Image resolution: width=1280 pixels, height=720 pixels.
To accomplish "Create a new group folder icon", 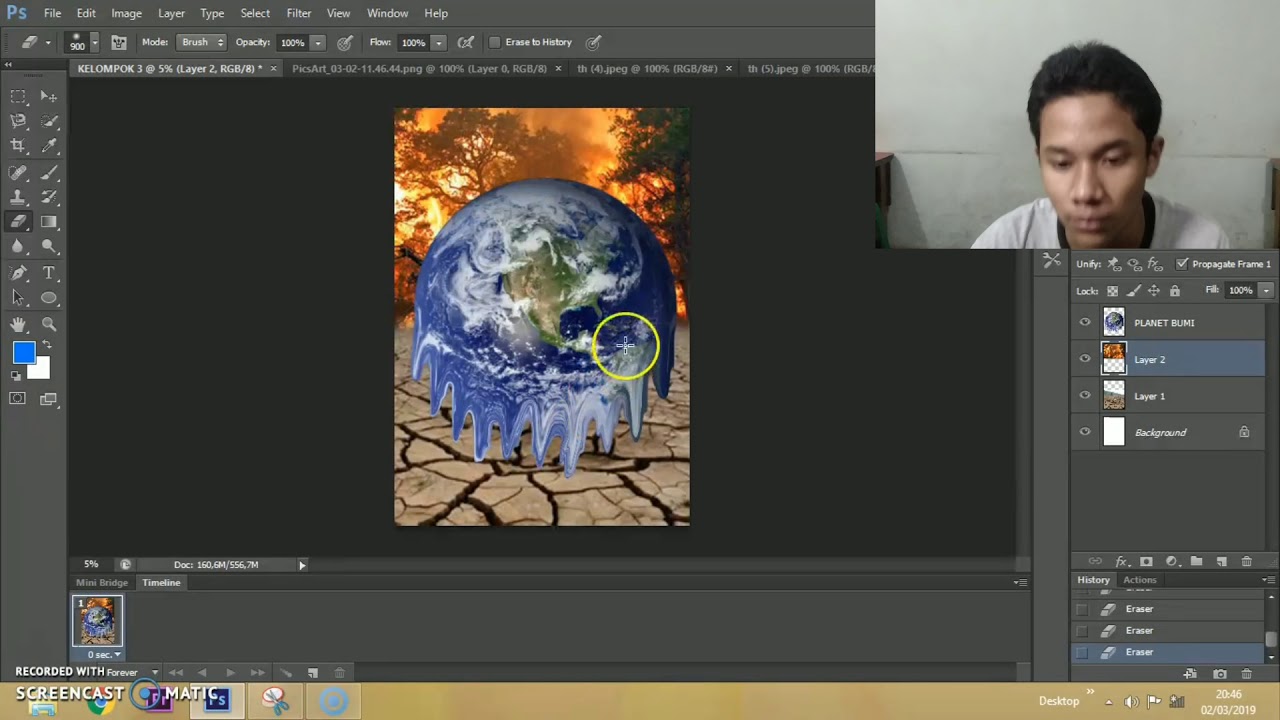I will pos(1196,562).
